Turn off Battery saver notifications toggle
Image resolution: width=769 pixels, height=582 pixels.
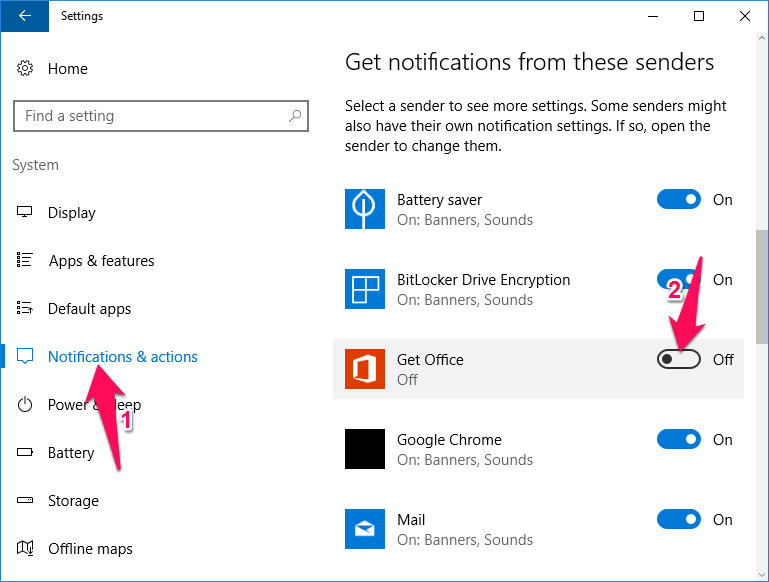point(678,200)
